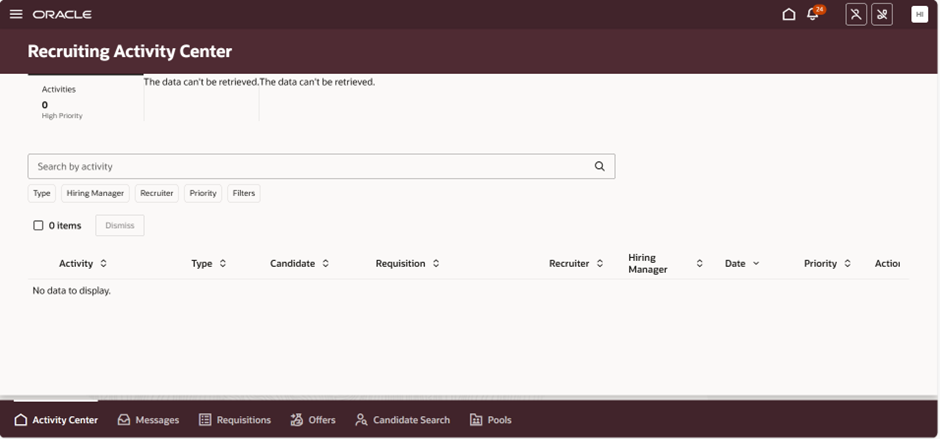
Task: Open the second boxed icon in top bar
Action: pos(882,14)
